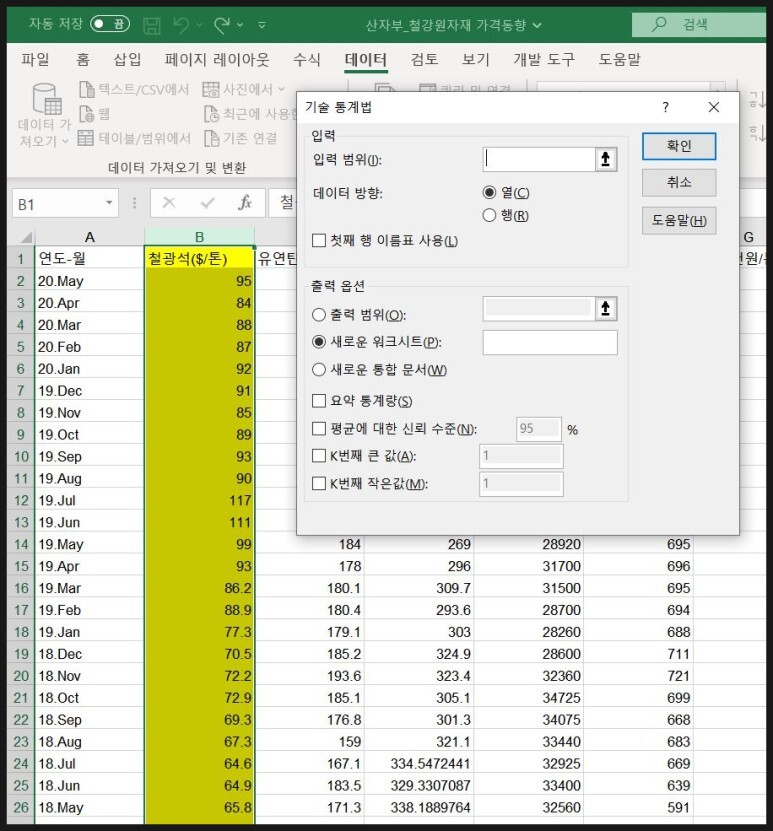The image size is (773, 831).
Task: Click the 도움말(H) button in dialog
Action: (679, 220)
